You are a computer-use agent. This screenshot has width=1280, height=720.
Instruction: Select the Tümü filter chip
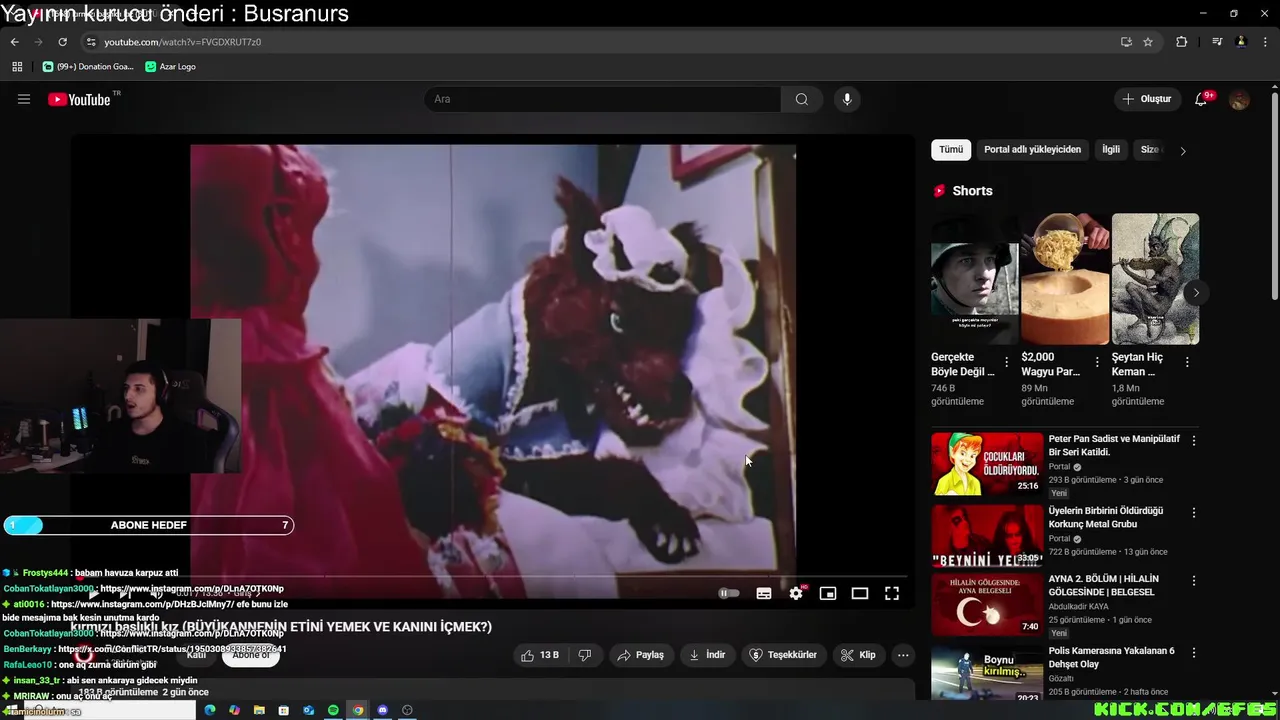tap(951, 149)
